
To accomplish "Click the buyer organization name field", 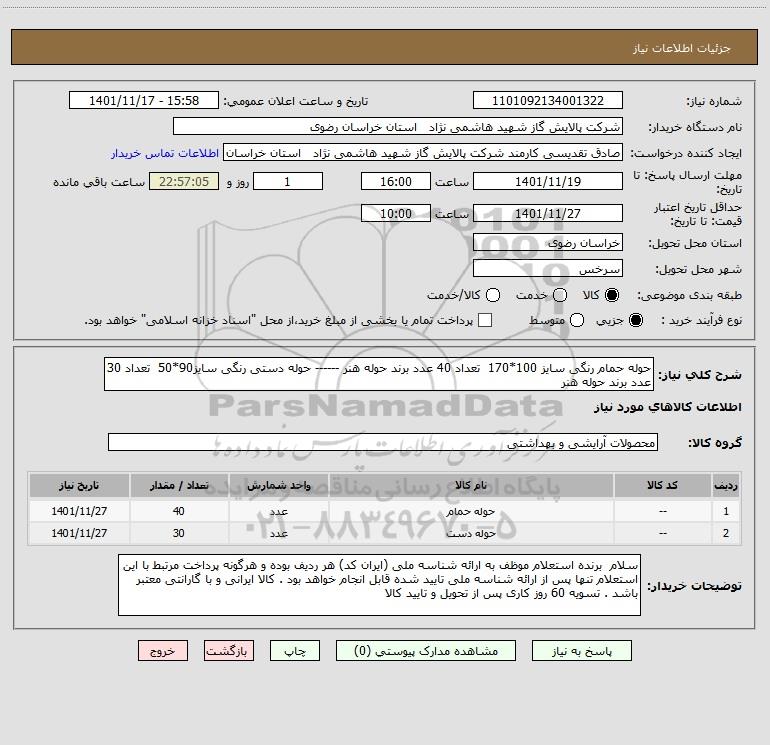I will point(398,127).
